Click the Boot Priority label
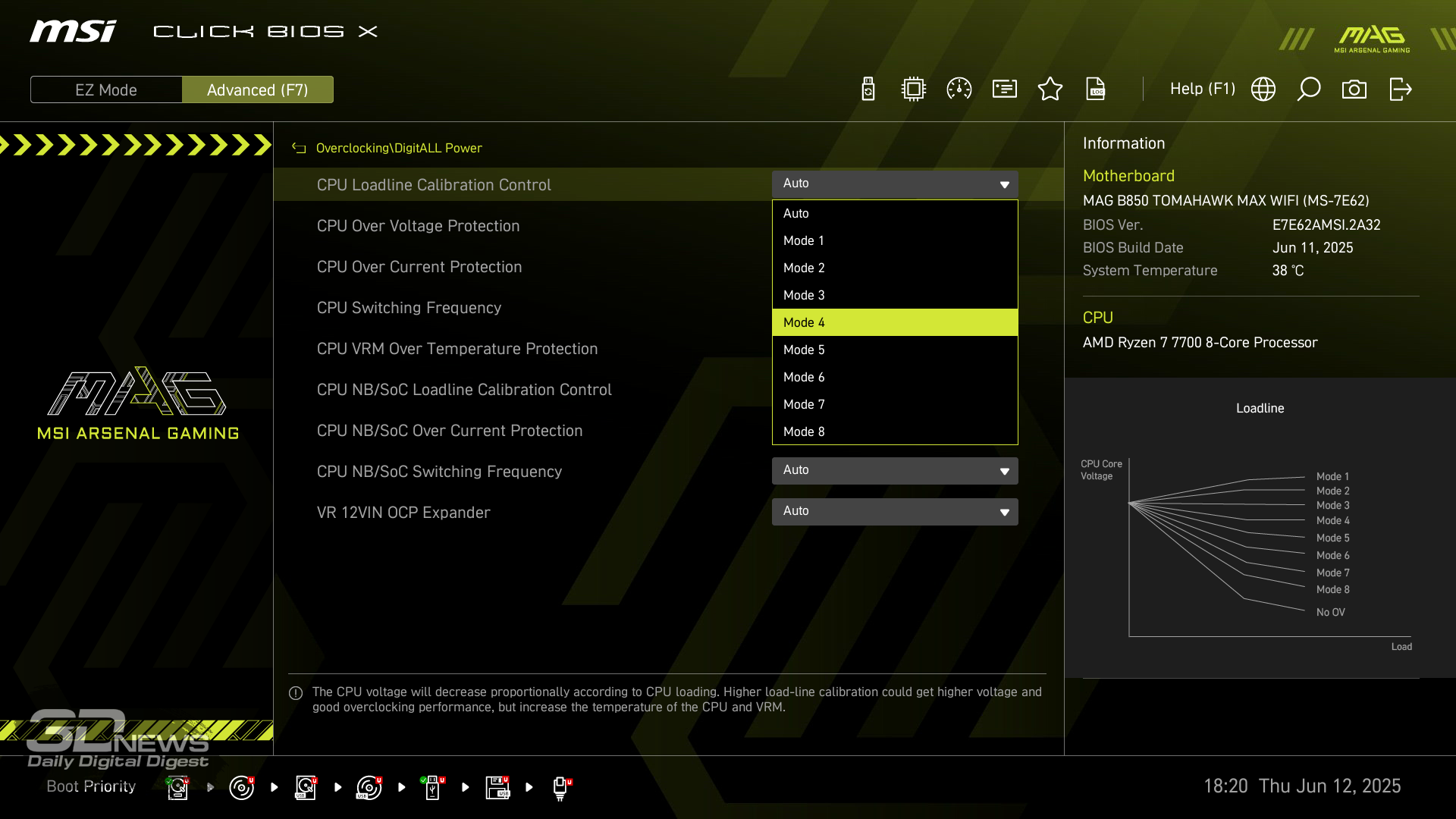Image resolution: width=1456 pixels, height=819 pixels. [91, 786]
